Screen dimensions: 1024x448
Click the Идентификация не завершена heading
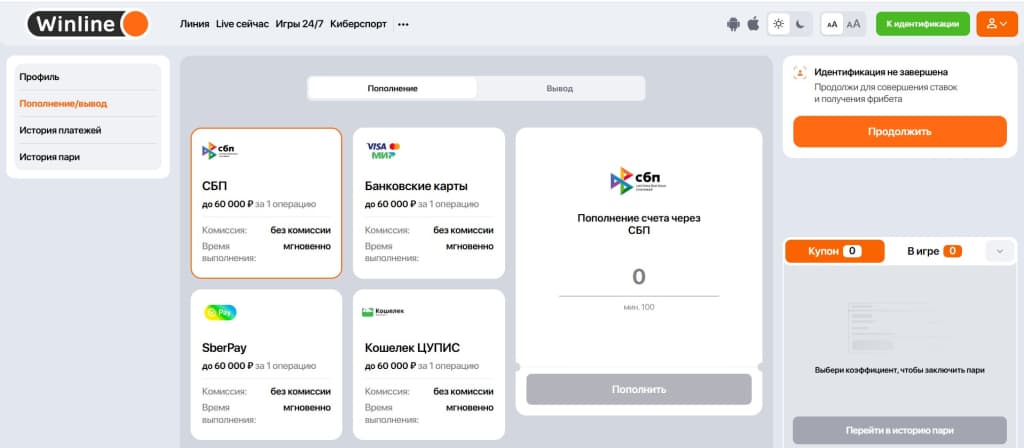pos(881,72)
